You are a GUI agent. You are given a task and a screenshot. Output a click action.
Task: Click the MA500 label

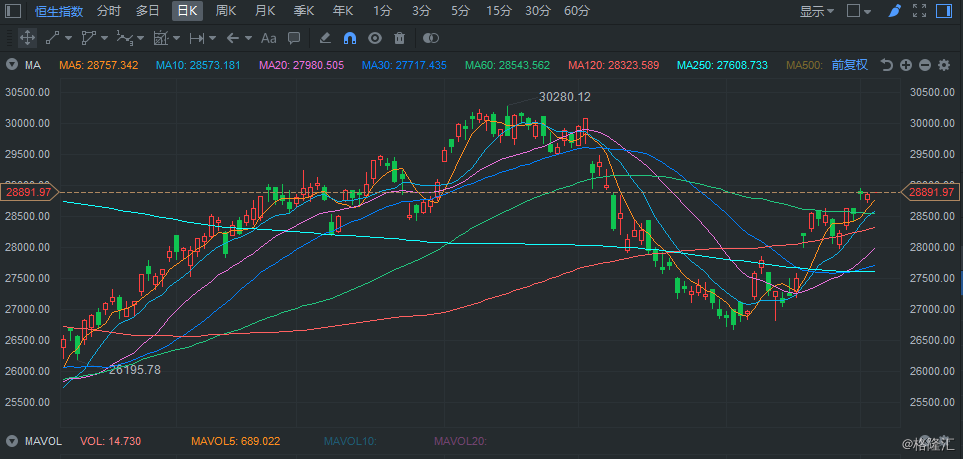point(805,65)
